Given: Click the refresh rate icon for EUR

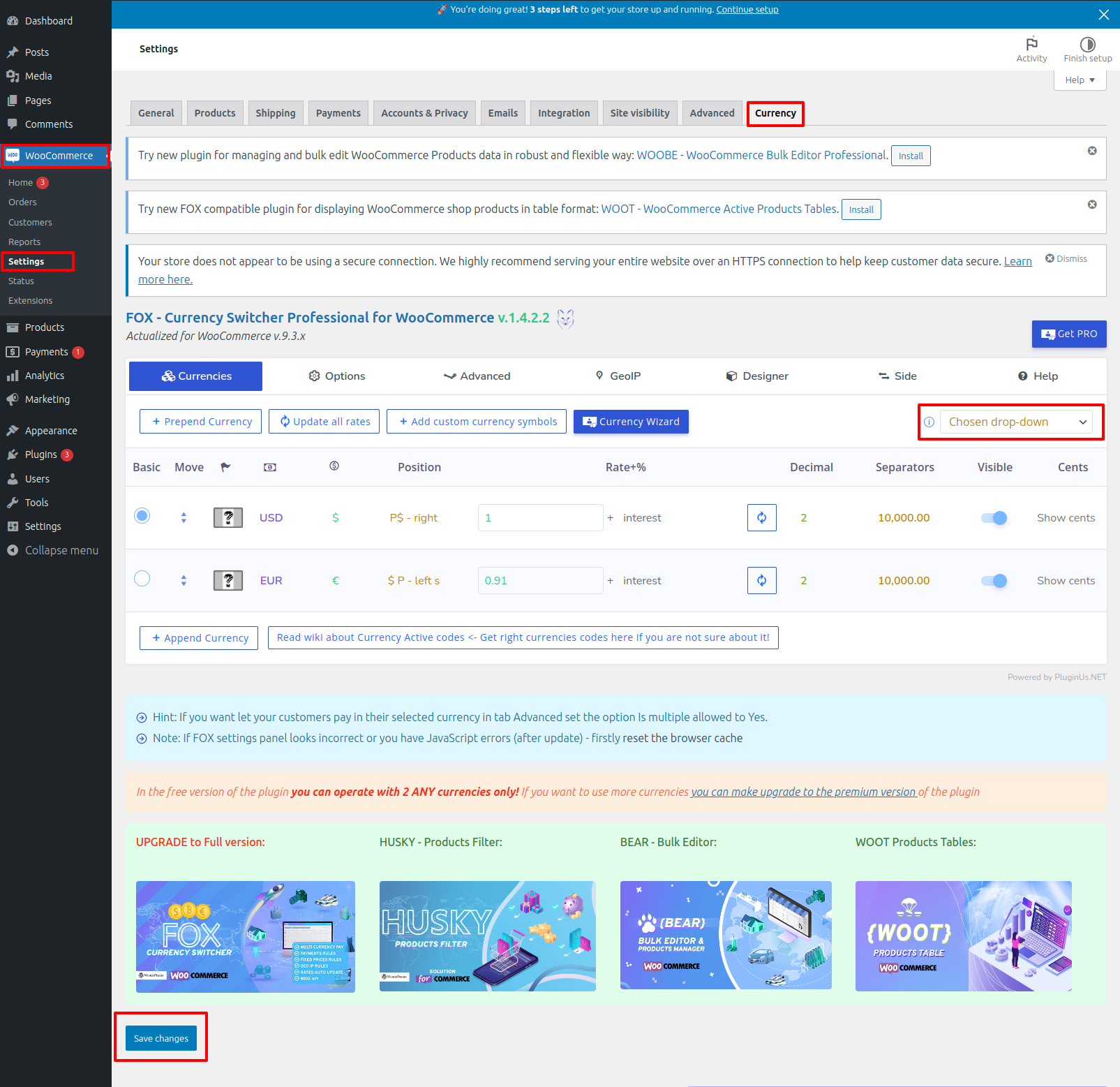Looking at the screenshot, I should tap(761, 580).
